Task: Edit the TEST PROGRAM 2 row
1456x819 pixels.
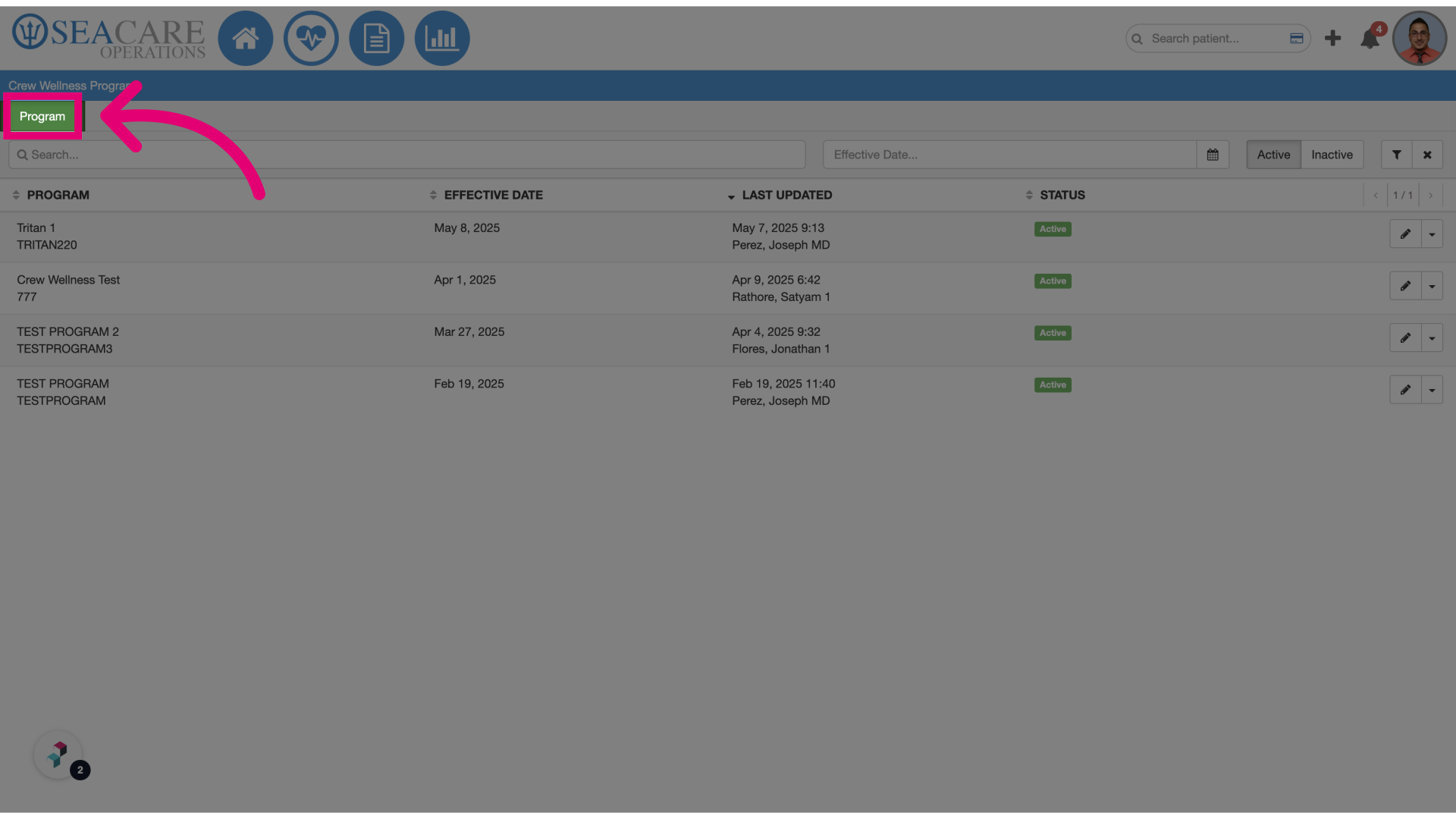Action: coord(1405,338)
